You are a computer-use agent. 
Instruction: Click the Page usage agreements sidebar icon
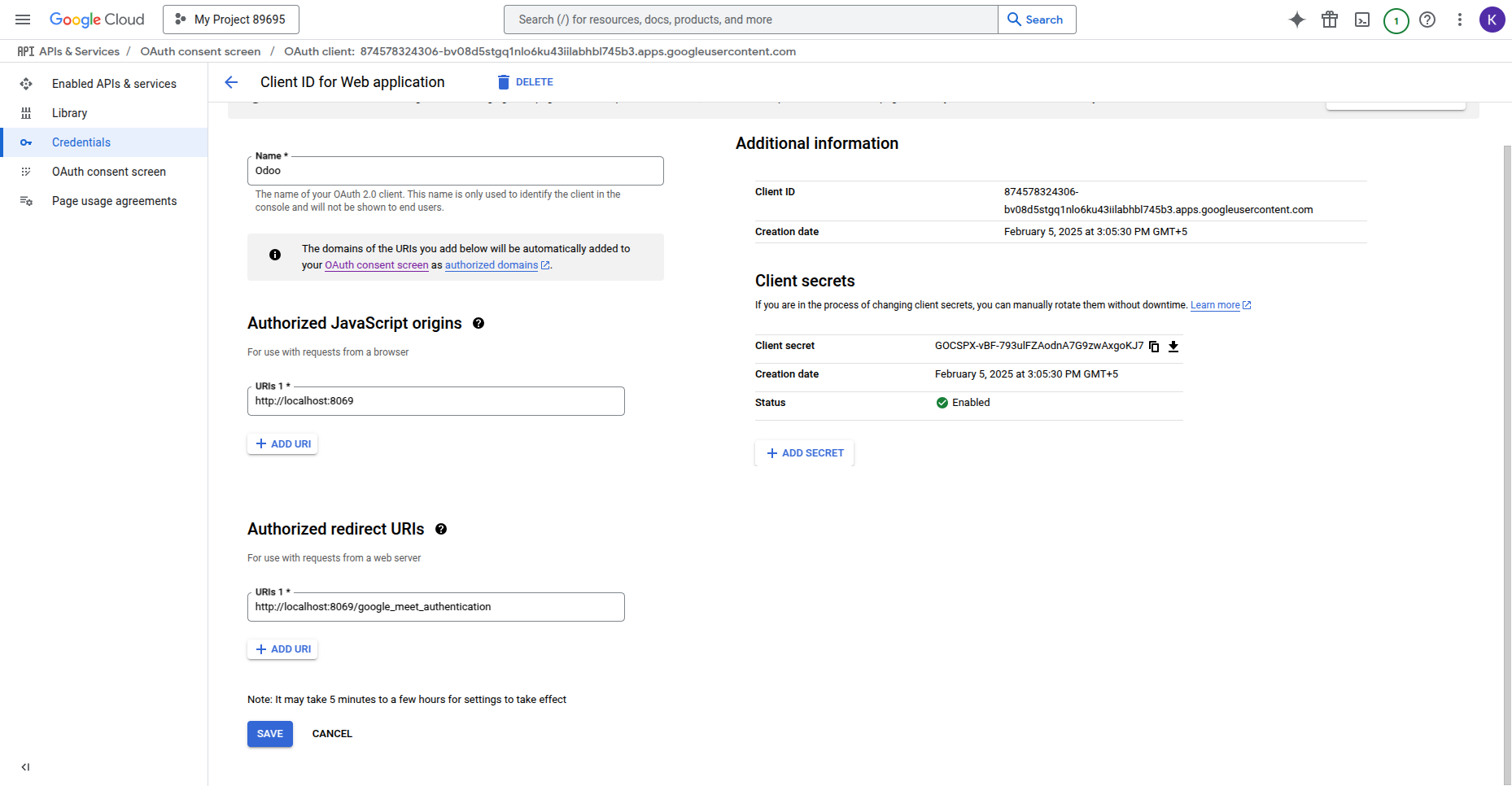pos(26,201)
